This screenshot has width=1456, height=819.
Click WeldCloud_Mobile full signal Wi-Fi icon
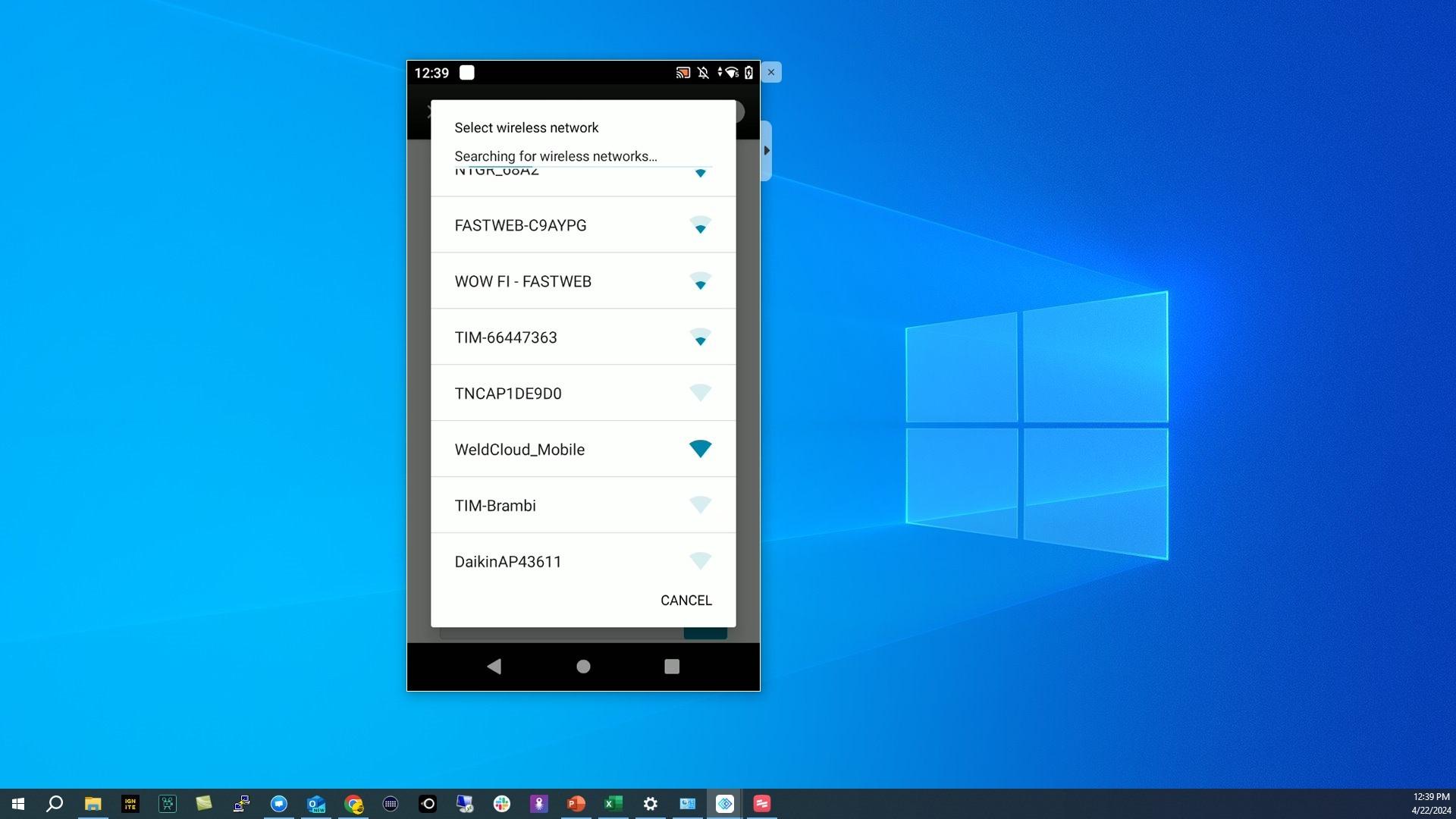[x=700, y=449]
